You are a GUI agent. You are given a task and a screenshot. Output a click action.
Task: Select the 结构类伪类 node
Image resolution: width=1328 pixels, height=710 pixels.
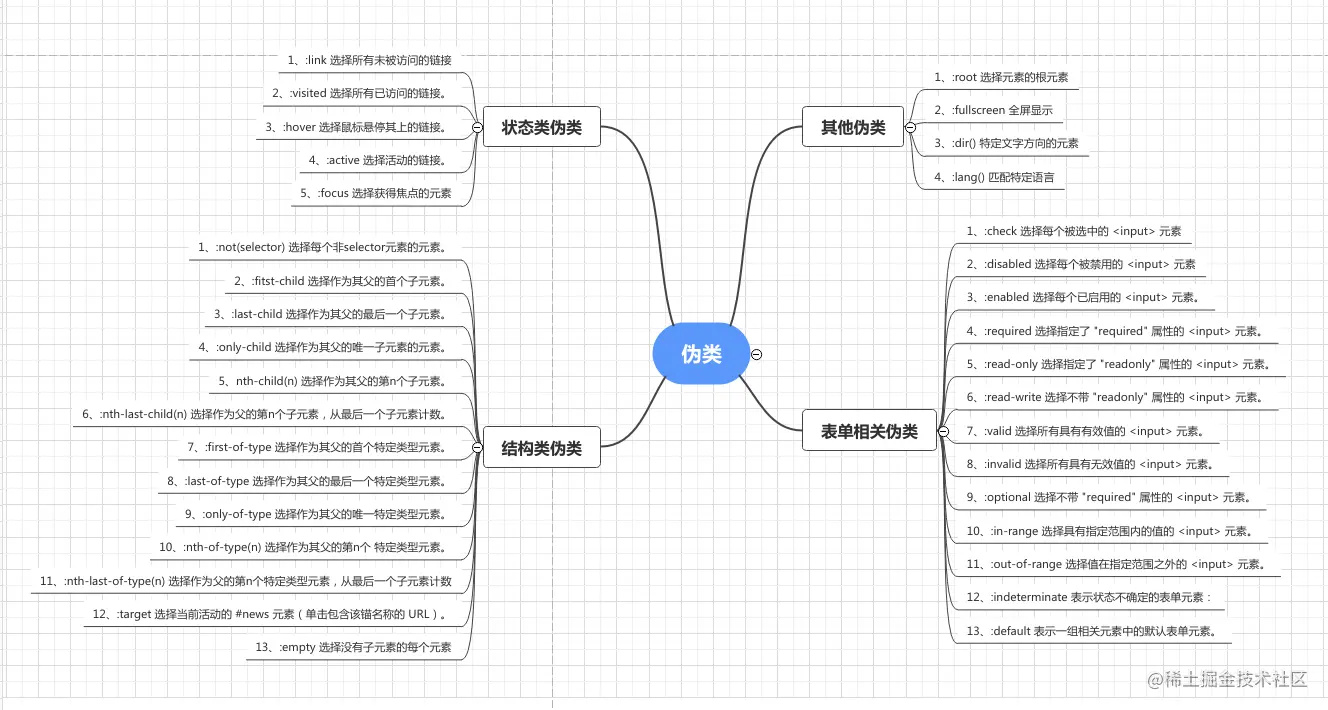pyautogui.click(x=541, y=448)
